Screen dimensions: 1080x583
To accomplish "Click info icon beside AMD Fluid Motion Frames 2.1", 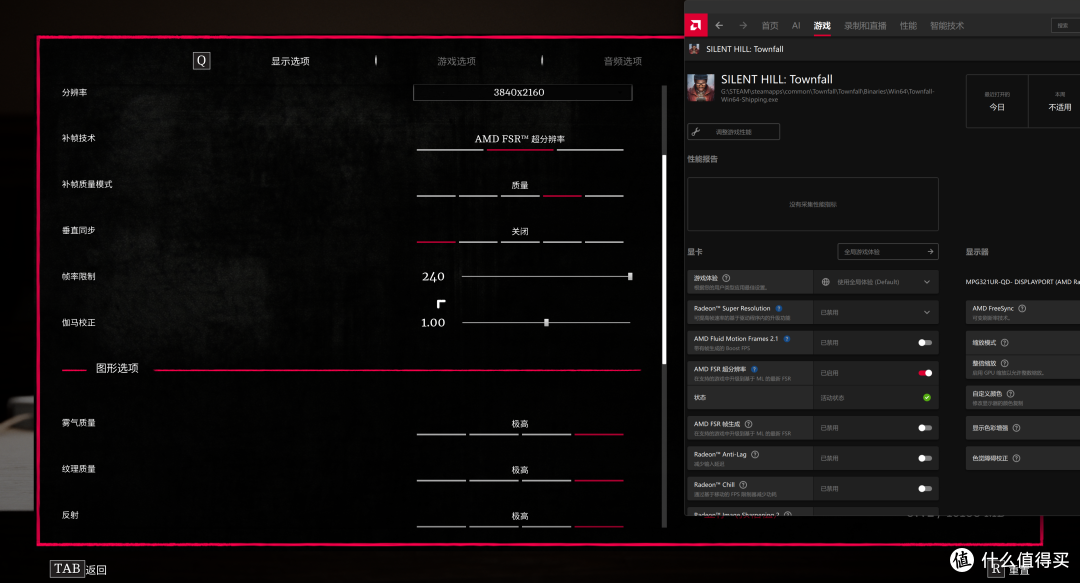I will [x=787, y=338].
